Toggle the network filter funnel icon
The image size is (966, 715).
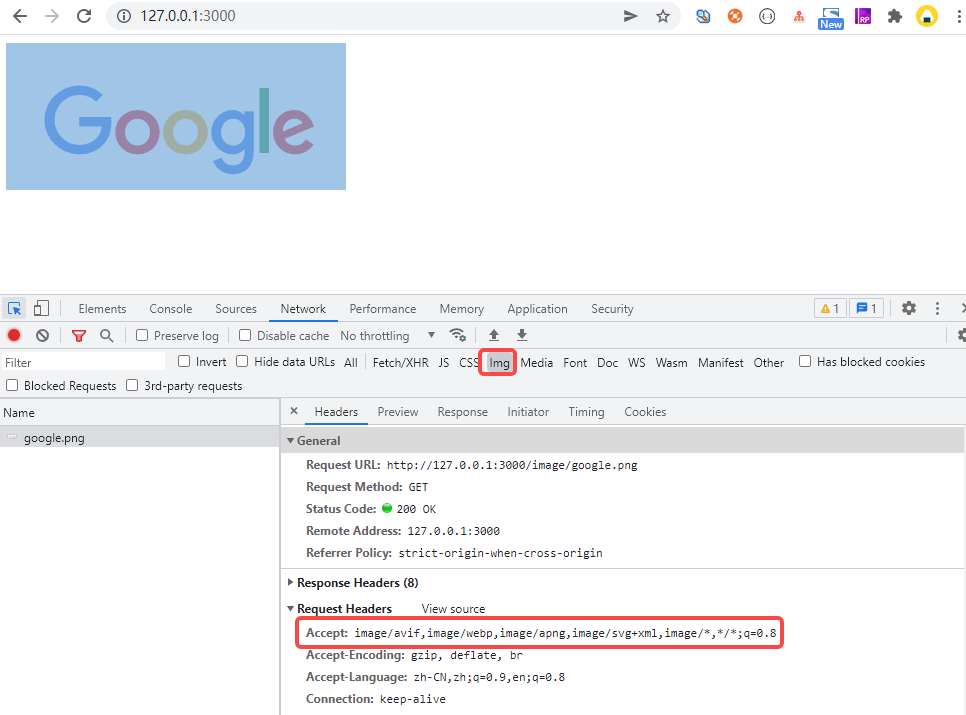pyautogui.click(x=79, y=336)
